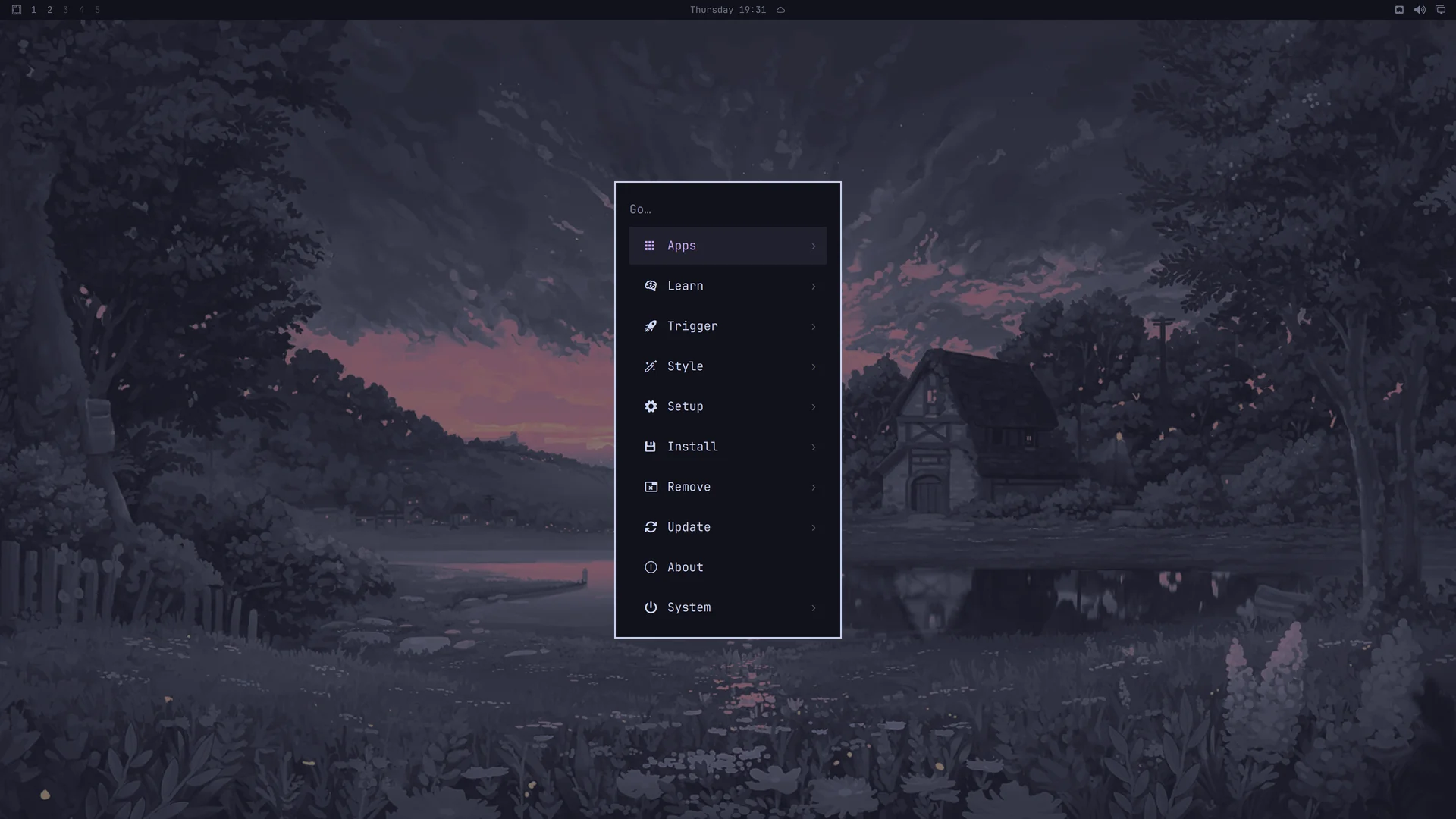Click the Learn brain icon
This screenshot has height=819, width=1456.
[651, 286]
